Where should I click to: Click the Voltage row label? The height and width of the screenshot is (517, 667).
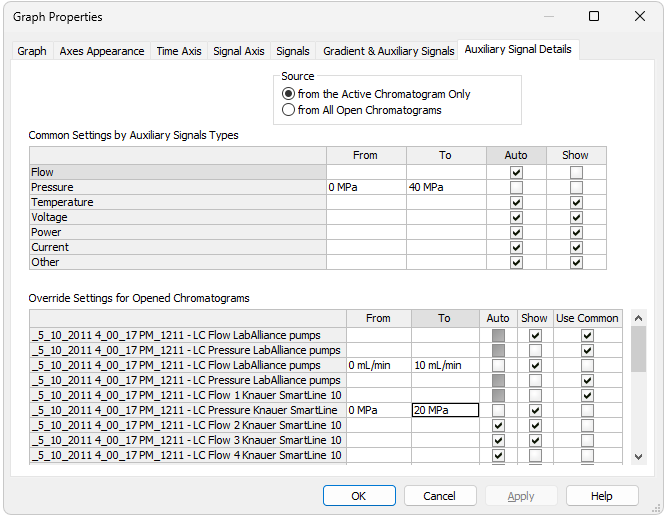[x=178, y=217]
